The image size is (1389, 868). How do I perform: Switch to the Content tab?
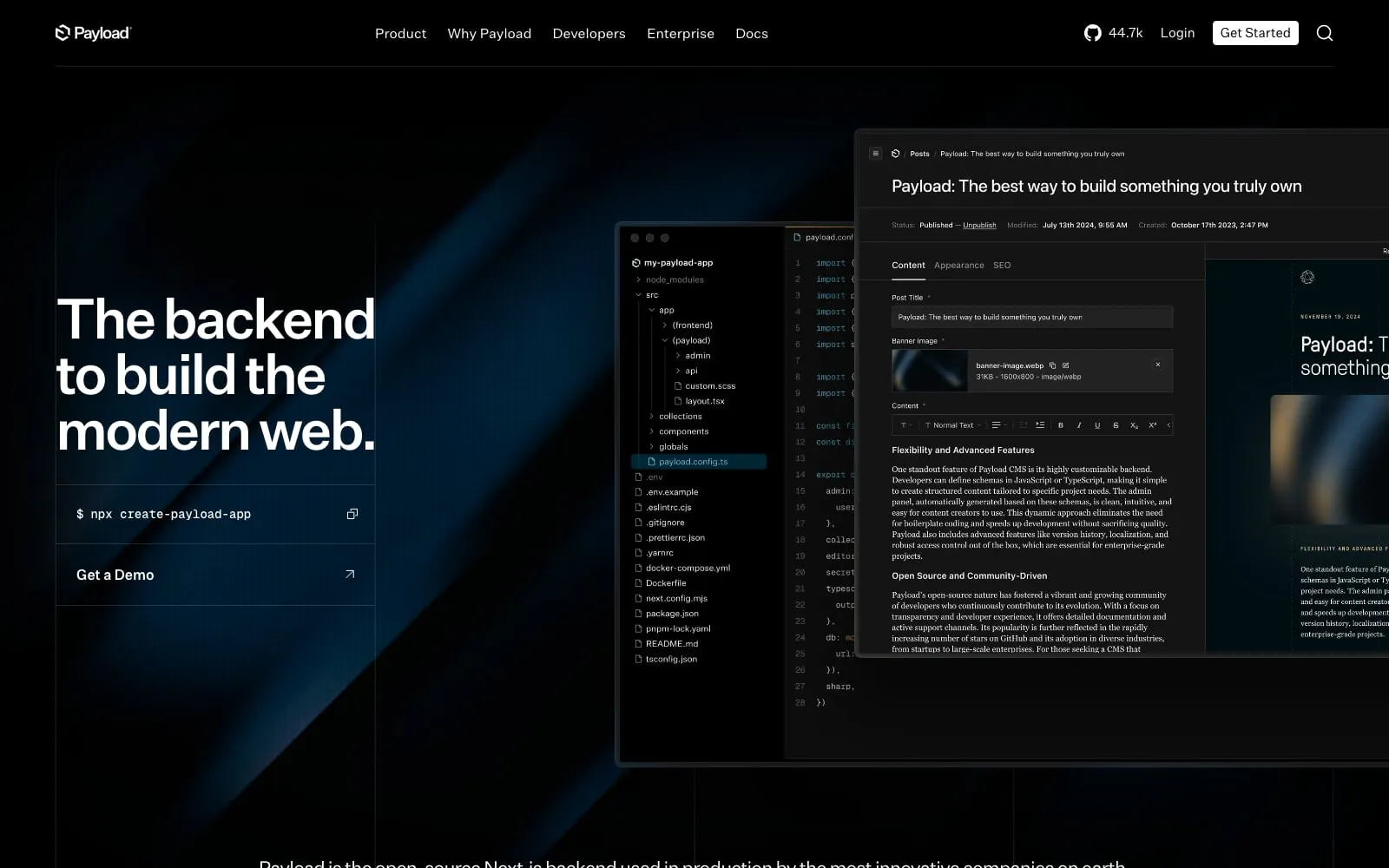(908, 266)
